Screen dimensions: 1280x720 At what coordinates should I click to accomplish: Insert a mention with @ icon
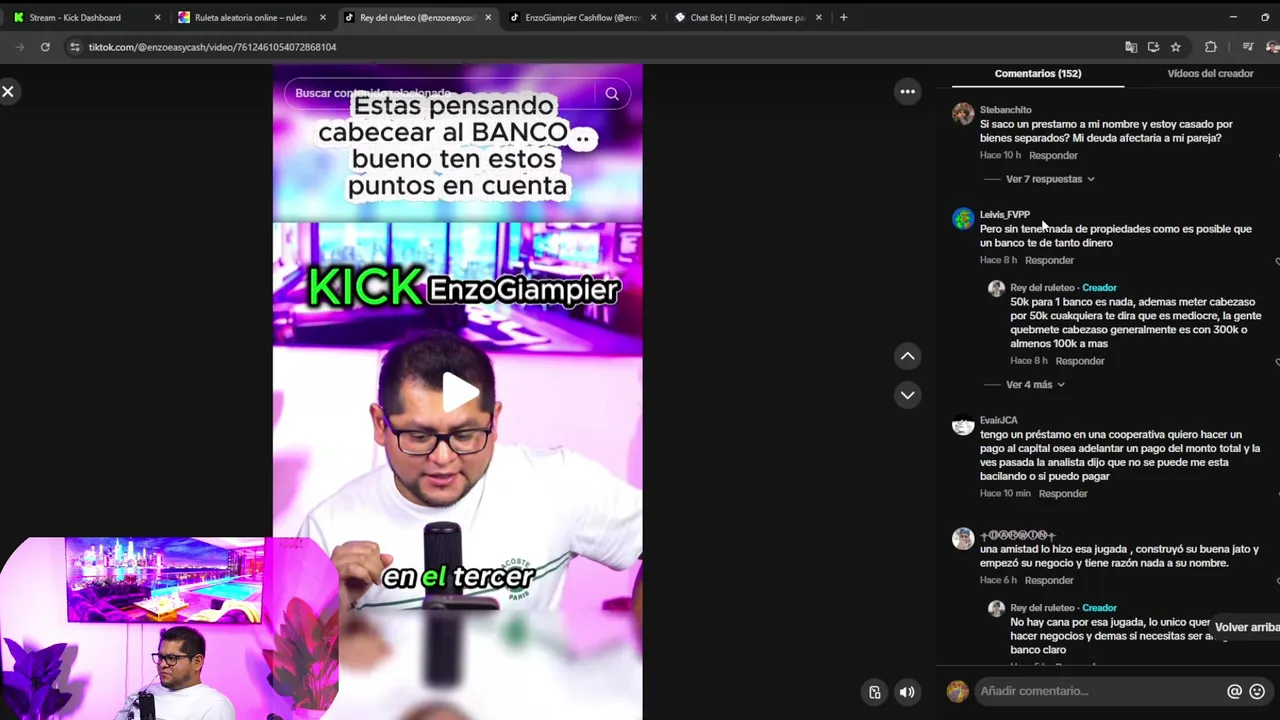point(1234,691)
